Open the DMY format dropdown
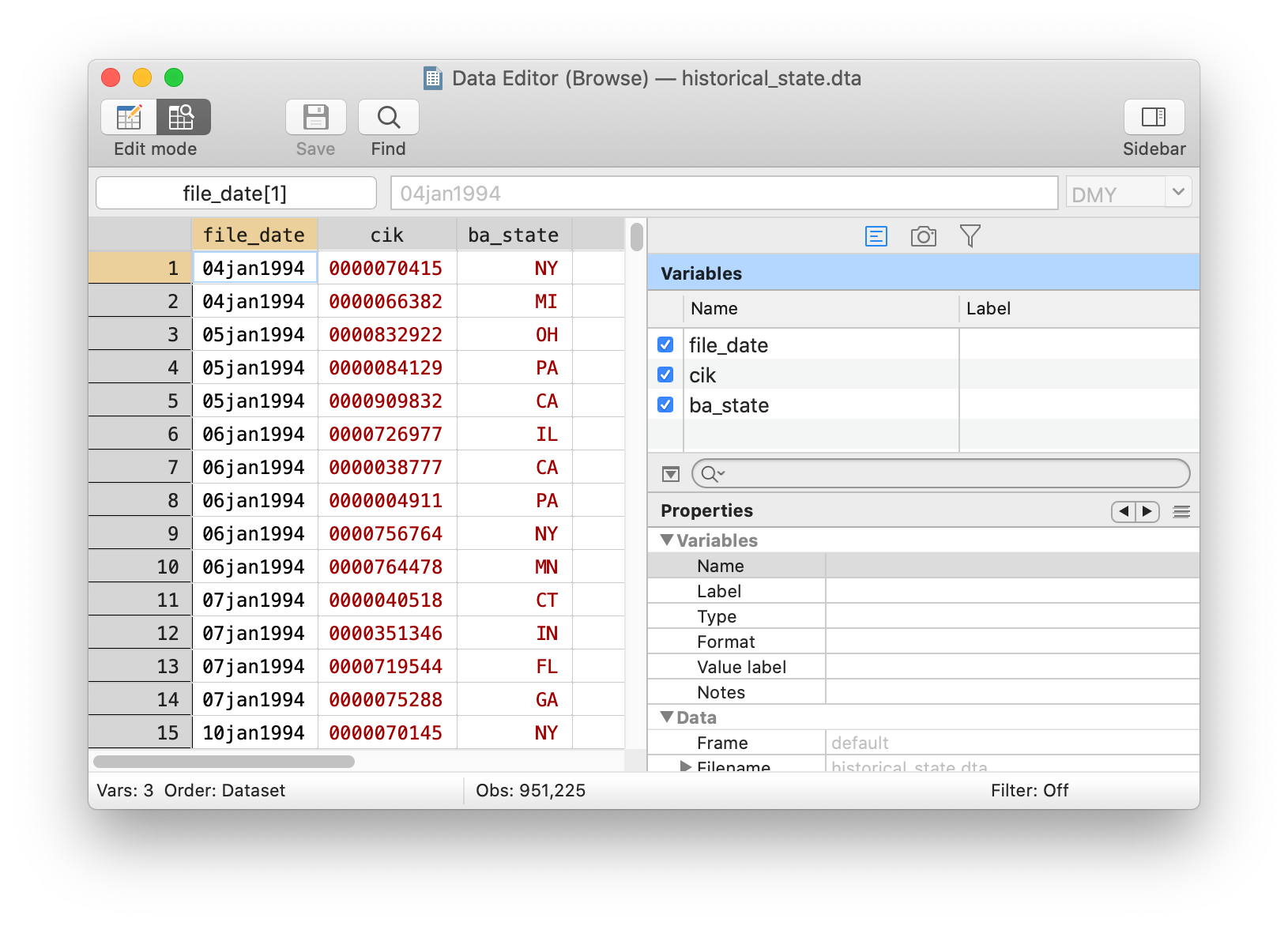The height and width of the screenshot is (926, 1288). pyautogui.click(x=1177, y=192)
